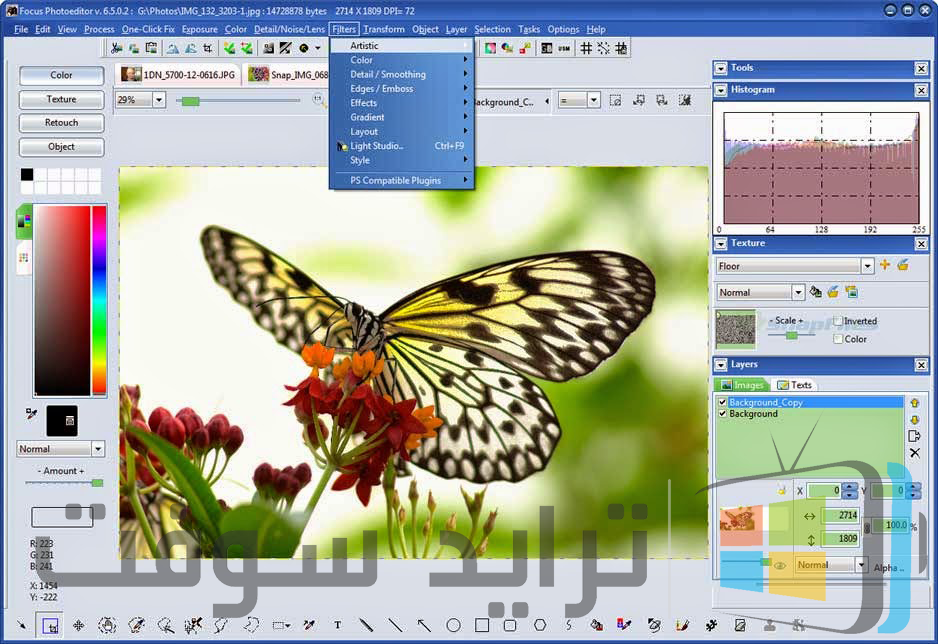Click the Texture button in left panel

pos(62,99)
